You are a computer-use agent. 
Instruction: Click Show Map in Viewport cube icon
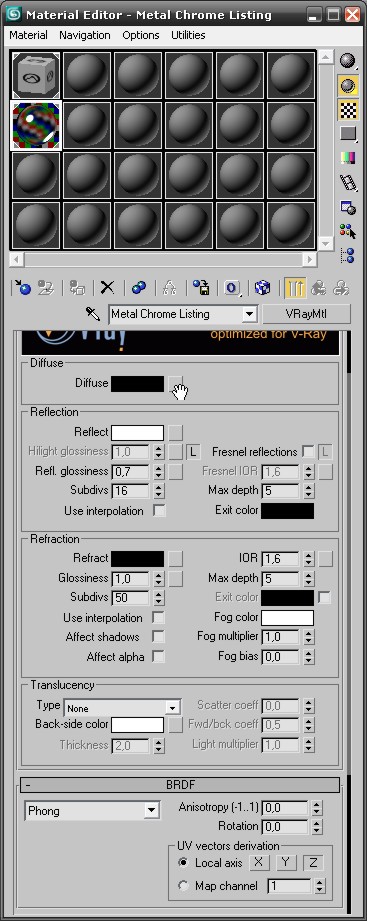pyautogui.click(x=262, y=287)
